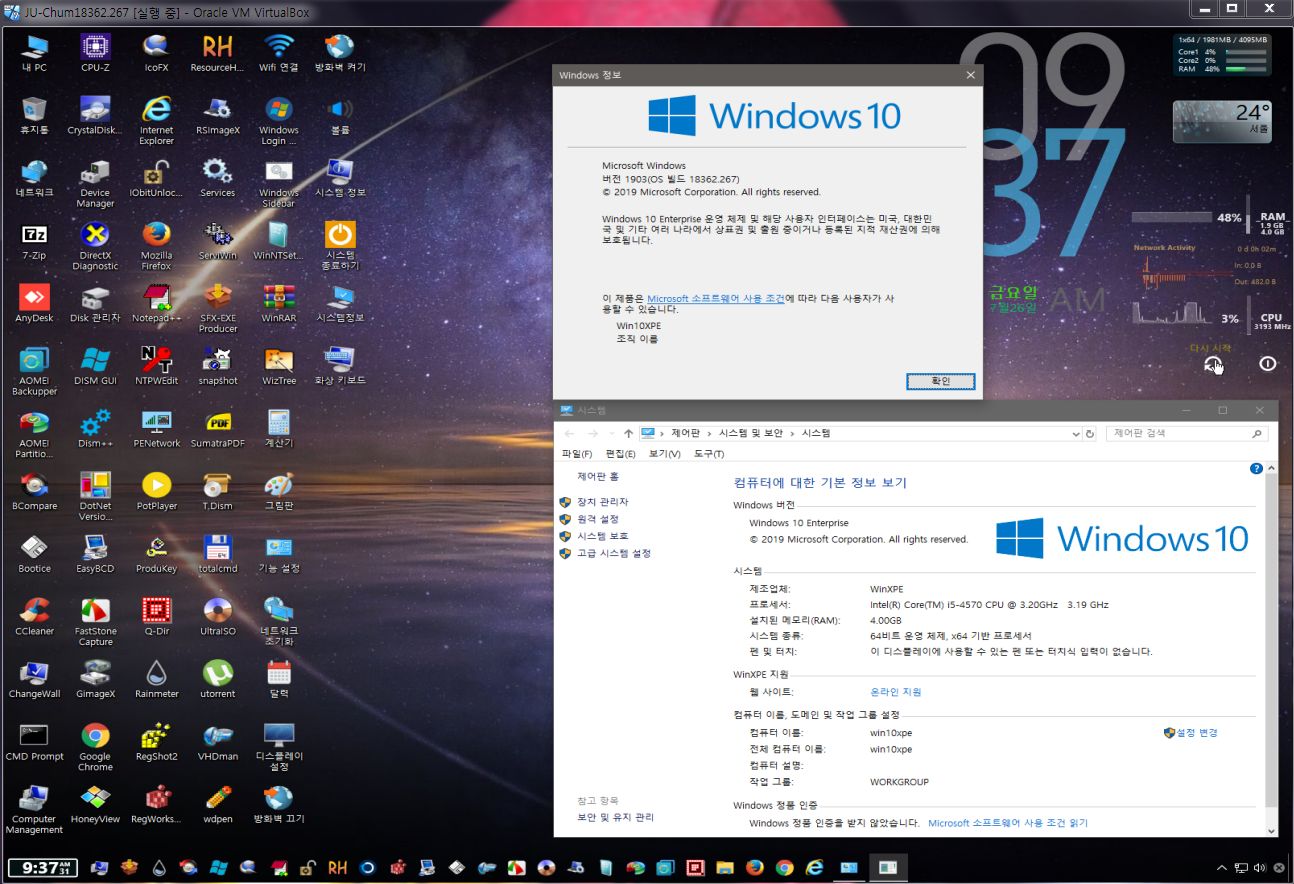
Task: Click Firefox icon in the taskbar
Action: click(755, 868)
